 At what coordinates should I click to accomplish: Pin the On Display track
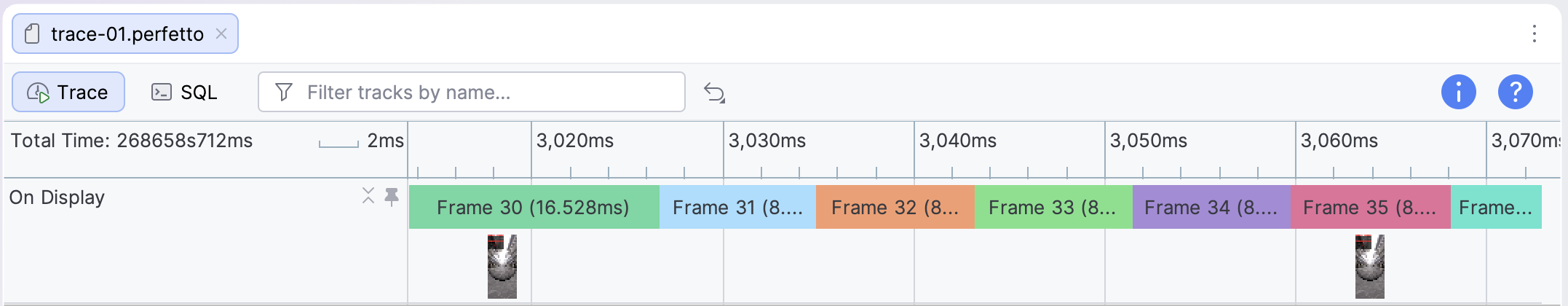coord(392,196)
